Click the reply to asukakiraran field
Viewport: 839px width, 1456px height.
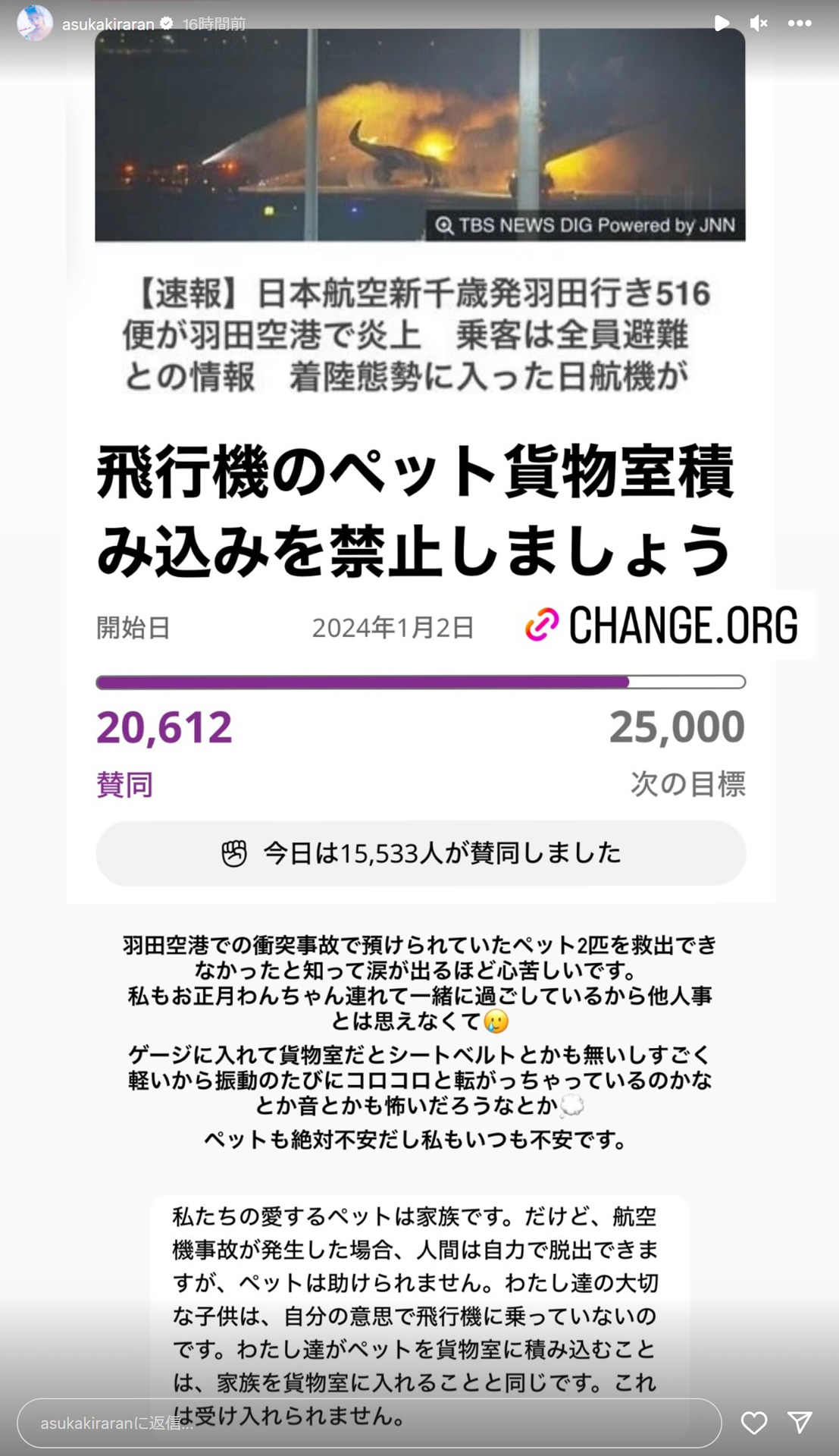click(x=369, y=1423)
